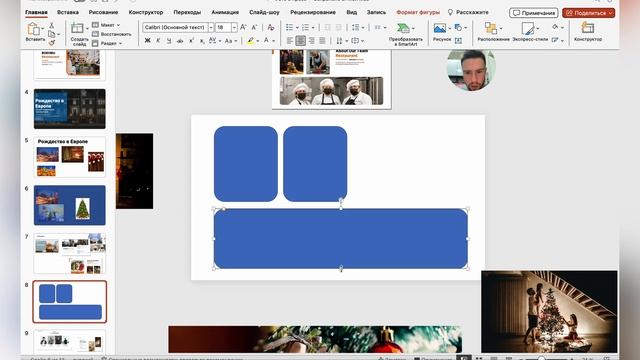Screen dimensions: 640x360
Task: Click the Cut scissors icon
Action: (52, 25)
